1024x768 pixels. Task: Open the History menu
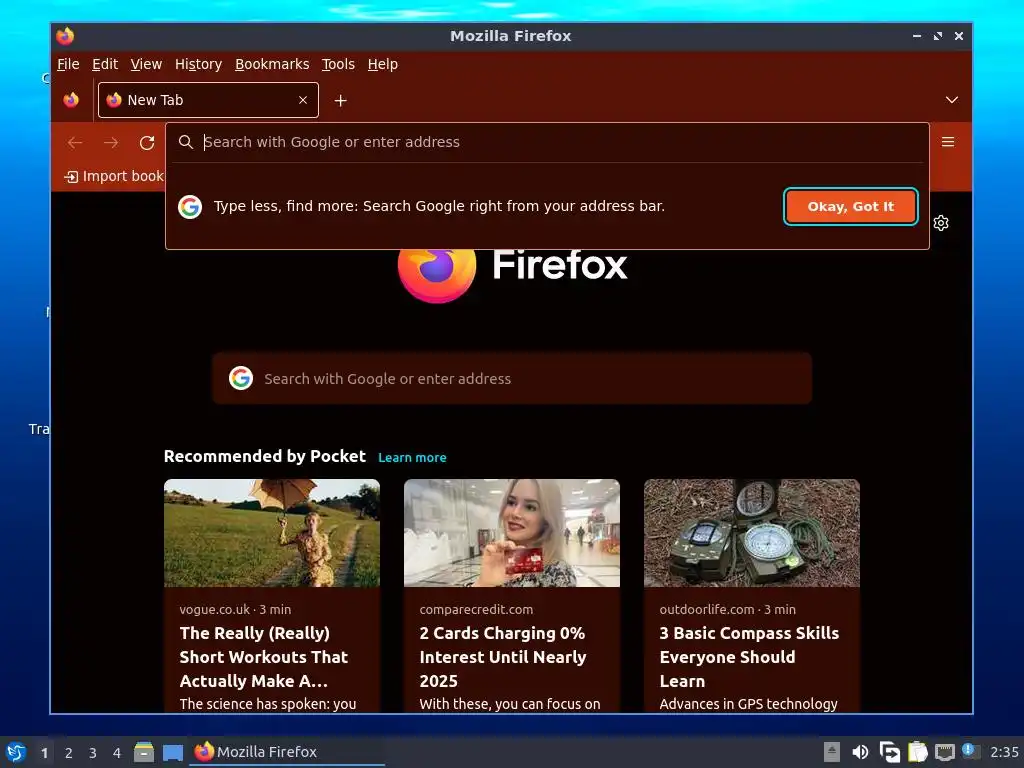[198, 64]
